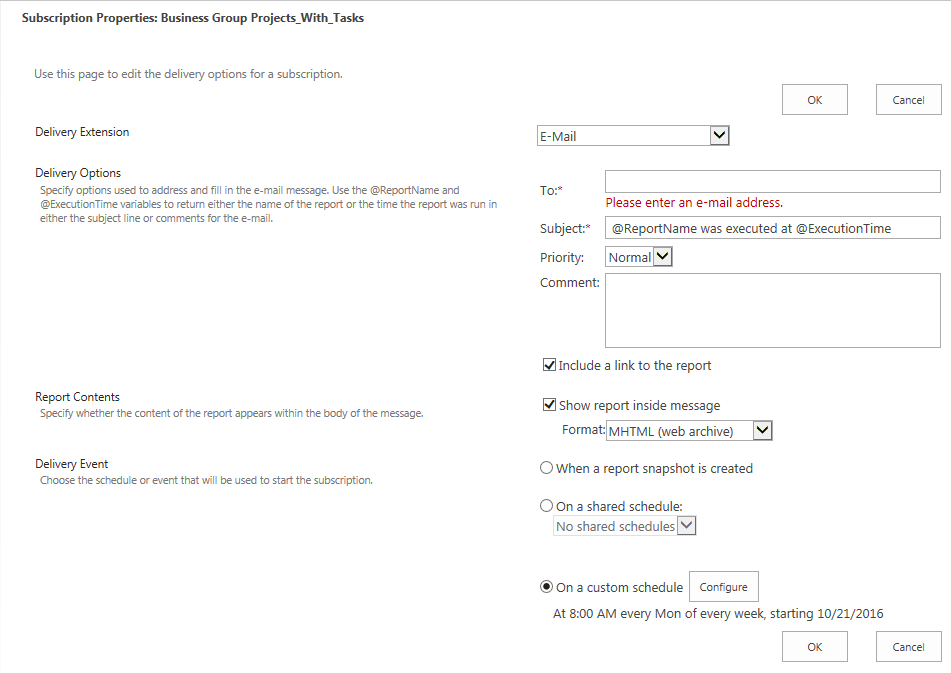This screenshot has height=673, width=951.
Task: Click the bottom Cancel button
Action: pos(909,647)
